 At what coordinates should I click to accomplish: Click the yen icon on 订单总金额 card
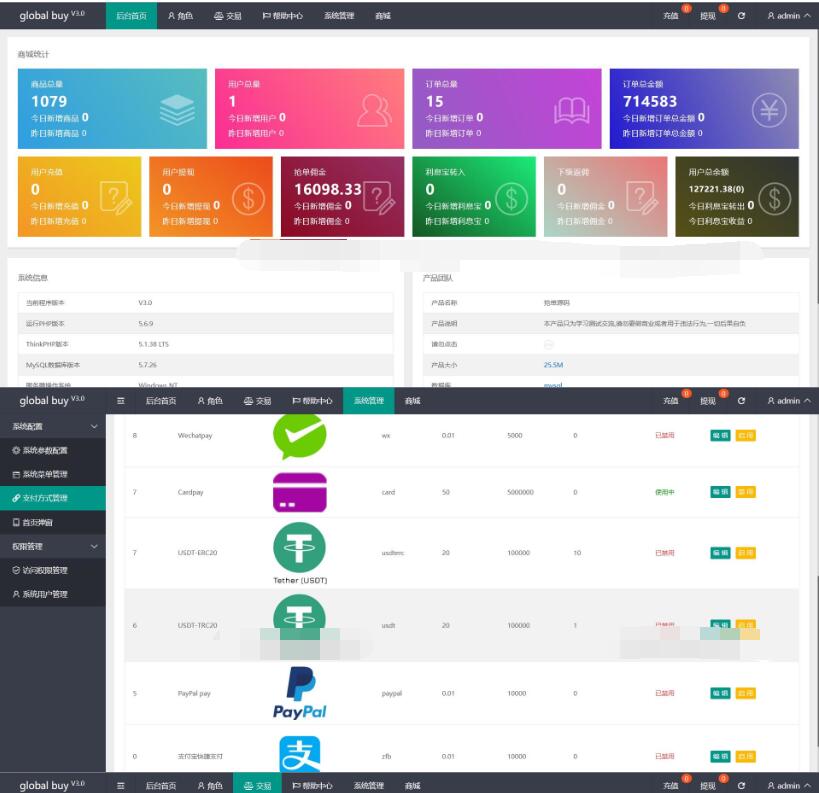(x=768, y=110)
